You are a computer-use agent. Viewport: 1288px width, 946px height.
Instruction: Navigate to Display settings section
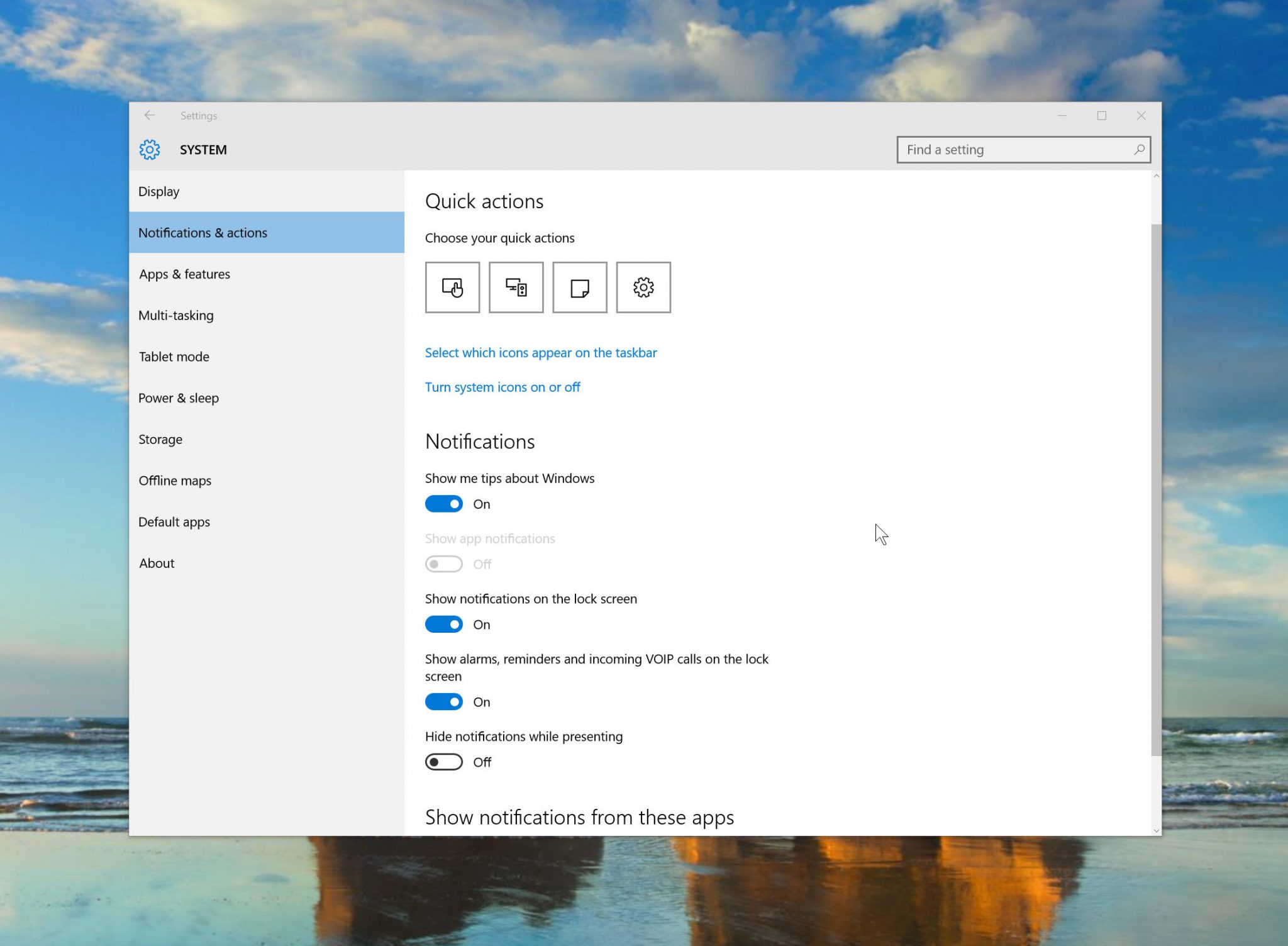coord(158,190)
